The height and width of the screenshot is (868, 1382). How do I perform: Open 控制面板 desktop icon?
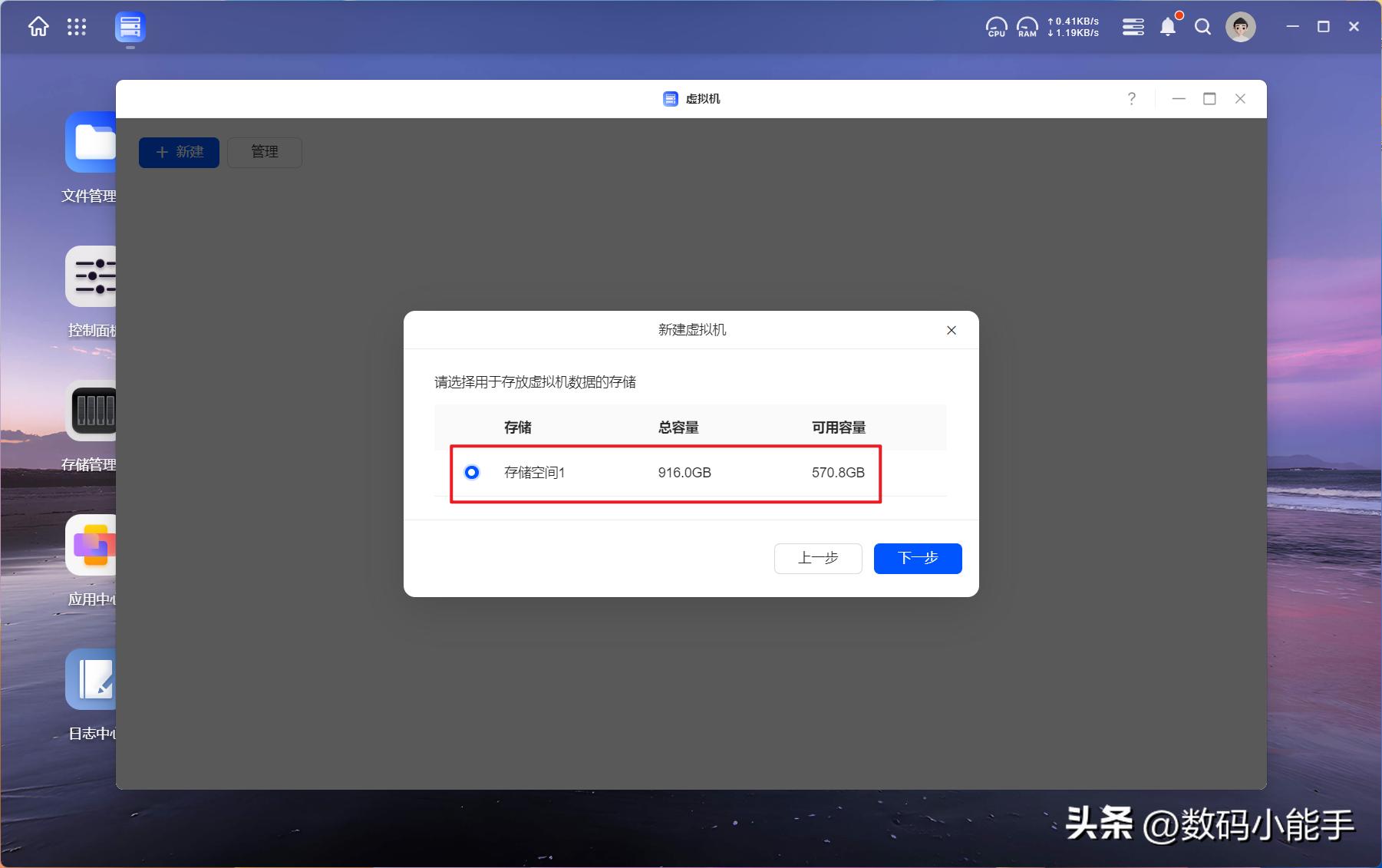click(x=91, y=277)
